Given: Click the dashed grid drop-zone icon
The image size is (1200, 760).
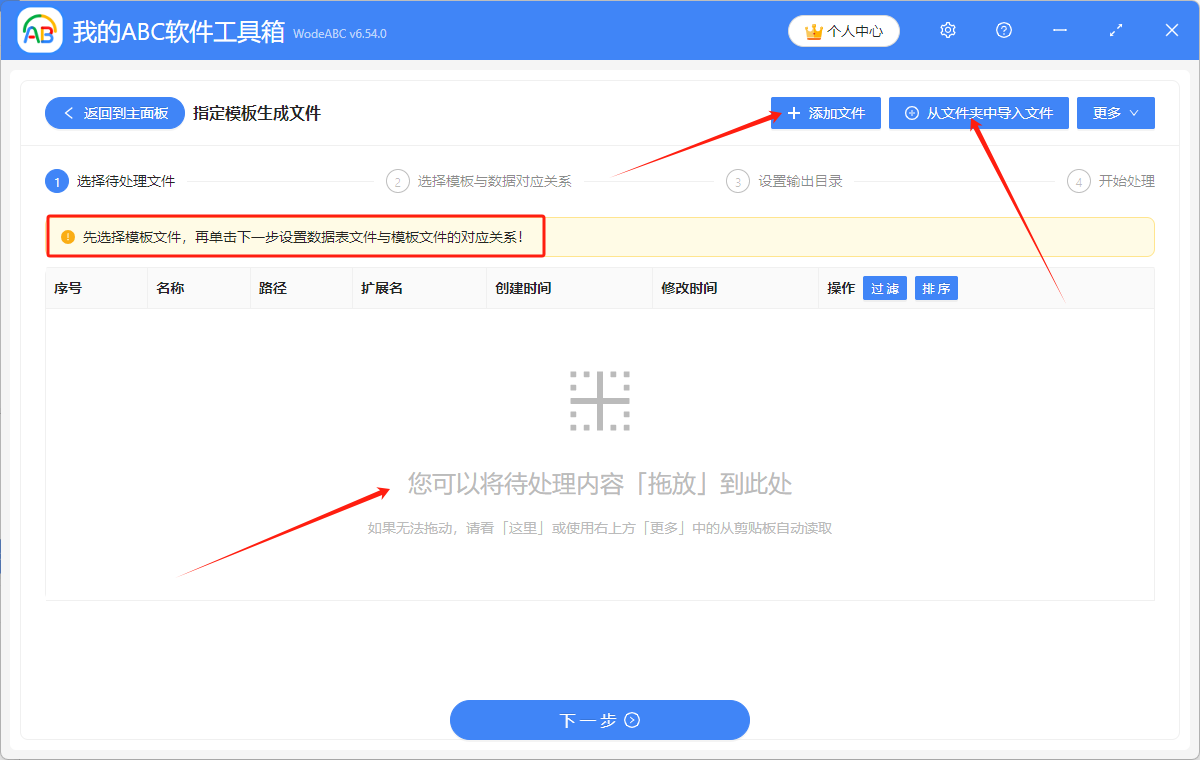Looking at the screenshot, I should [600, 400].
